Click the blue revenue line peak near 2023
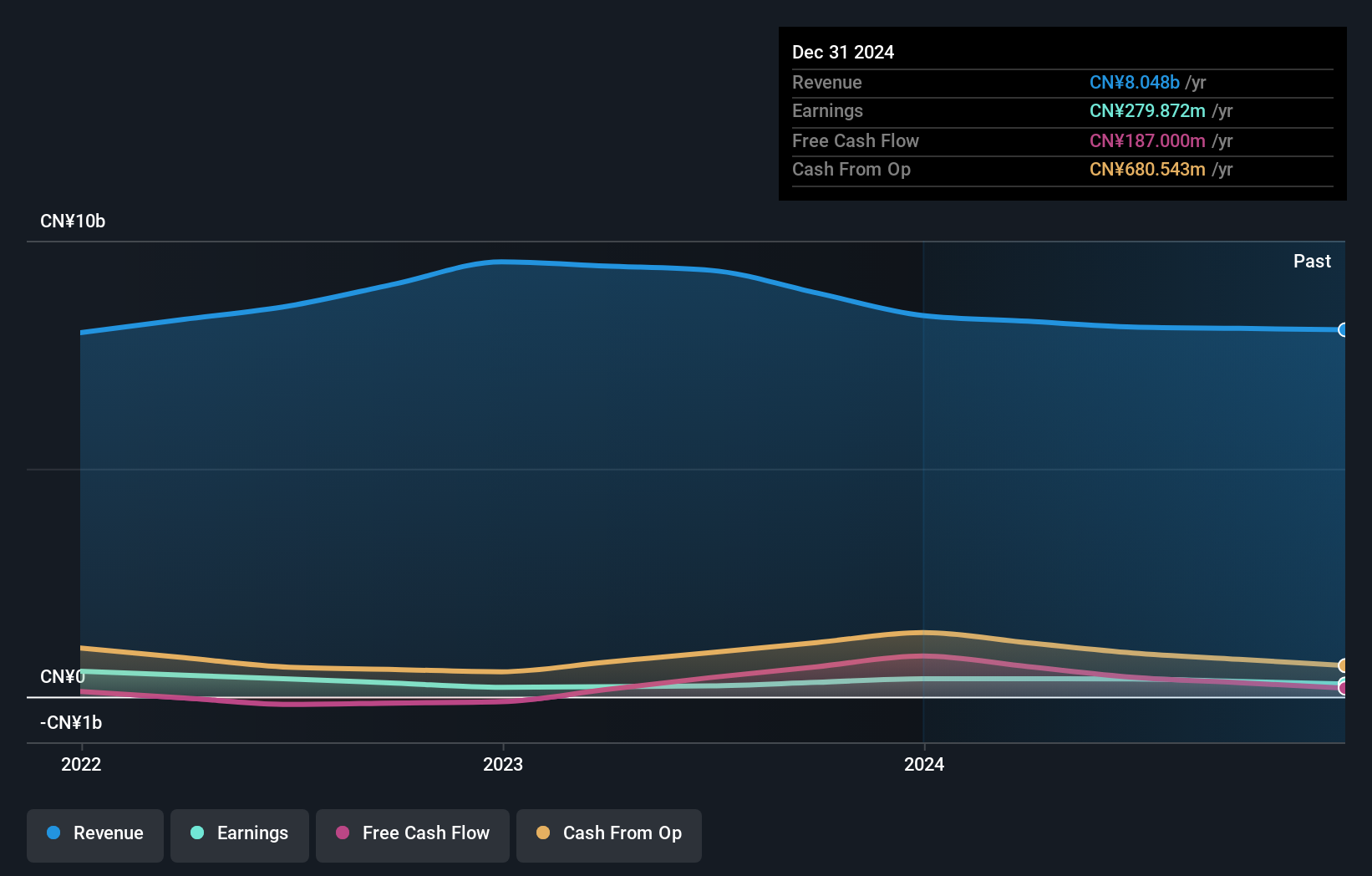This screenshot has height=876, width=1372. (x=503, y=262)
